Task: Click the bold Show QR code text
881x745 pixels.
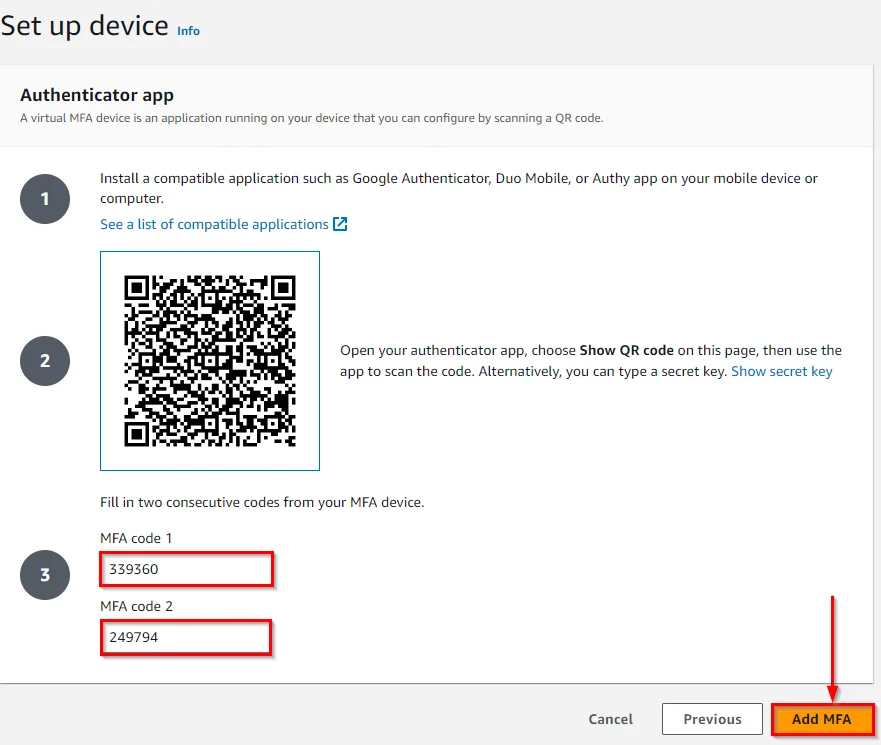Action: 628,351
